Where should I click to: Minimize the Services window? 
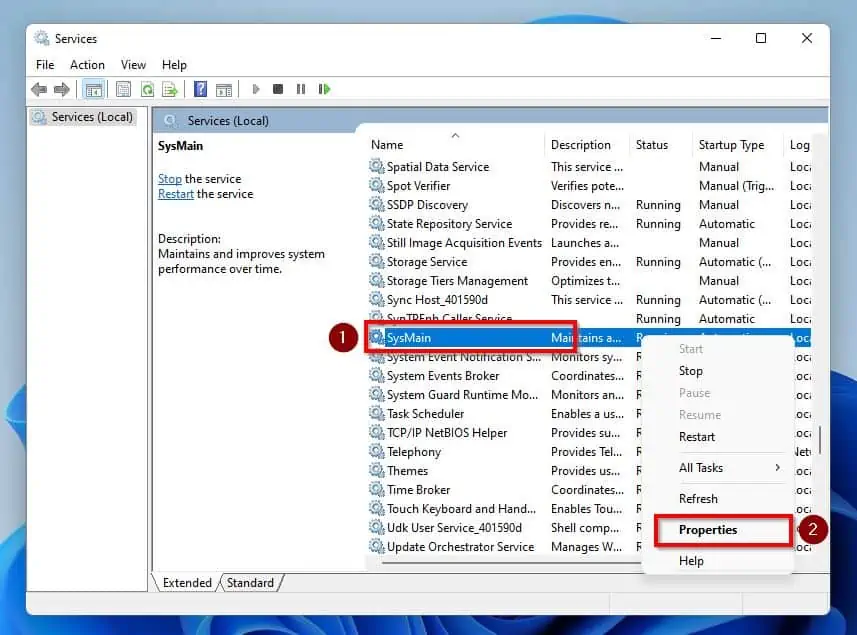(715, 38)
